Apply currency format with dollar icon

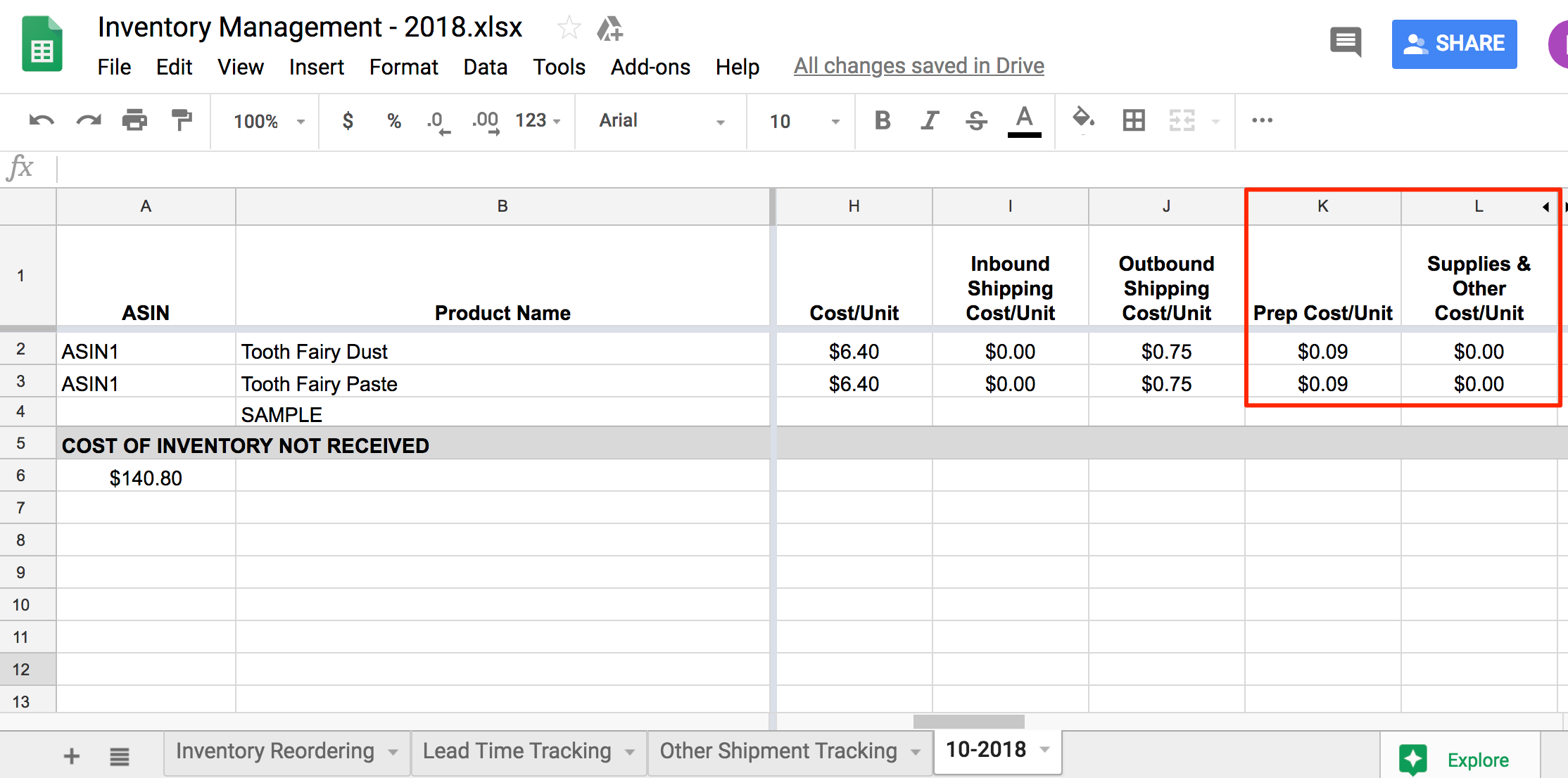point(348,120)
